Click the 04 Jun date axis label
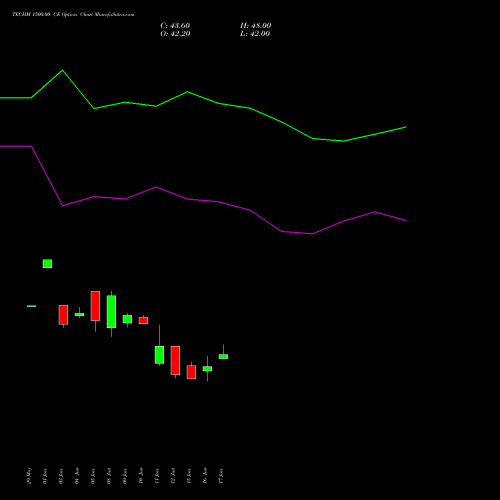This screenshot has width=500, height=500. tap(77, 476)
